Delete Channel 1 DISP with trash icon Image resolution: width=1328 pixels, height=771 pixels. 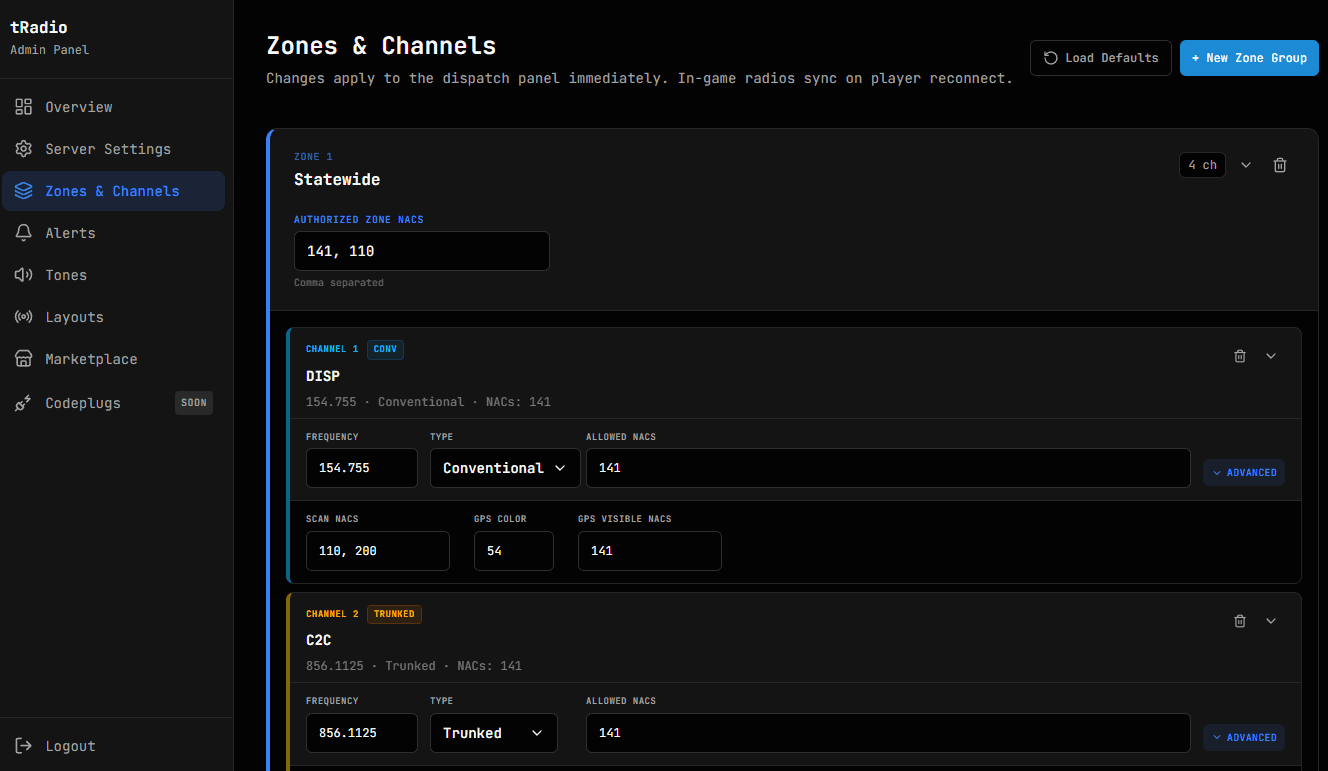point(1240,356)
